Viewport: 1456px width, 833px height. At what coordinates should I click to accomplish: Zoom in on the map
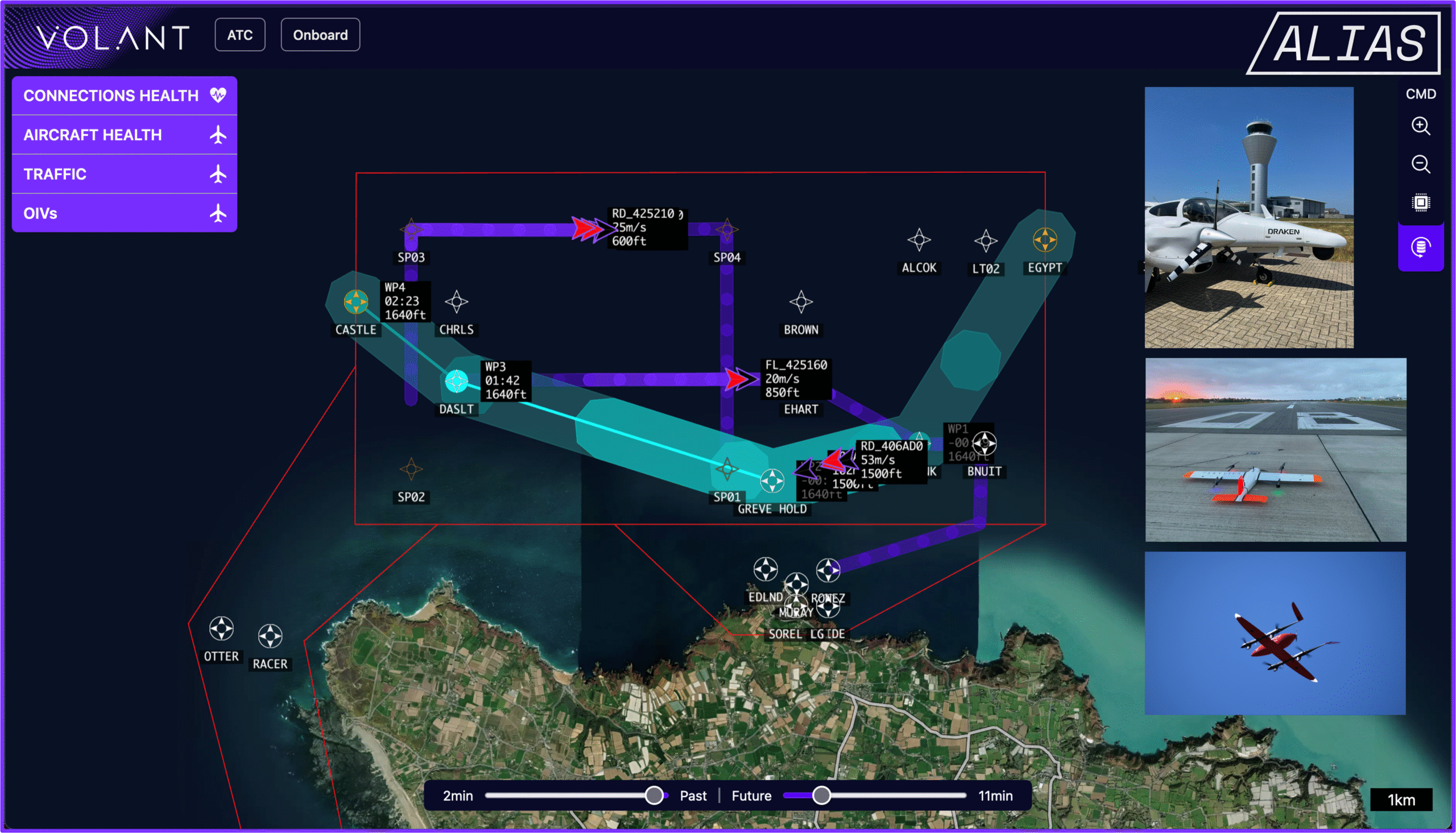click(1421, 126)
